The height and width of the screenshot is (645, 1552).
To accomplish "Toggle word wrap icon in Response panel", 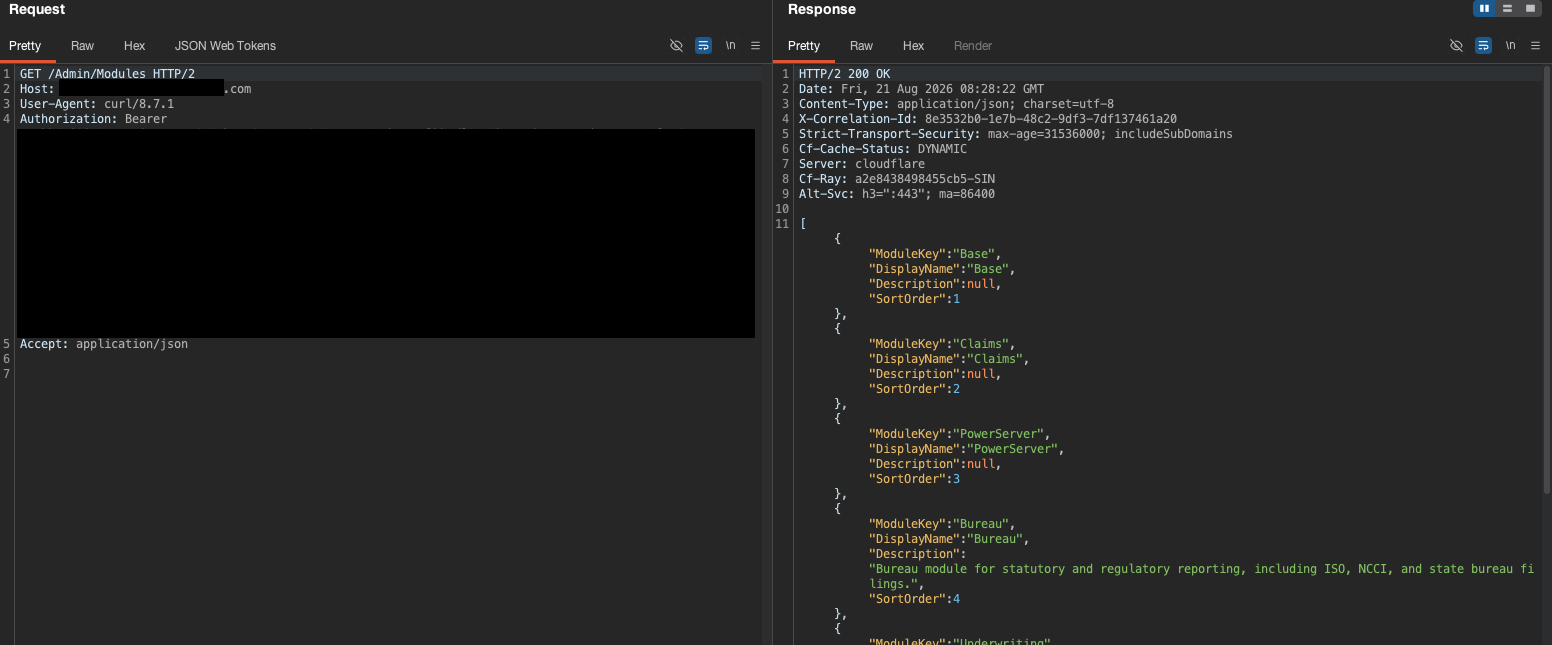I will pyautogui.click(x=1483, y=46).
